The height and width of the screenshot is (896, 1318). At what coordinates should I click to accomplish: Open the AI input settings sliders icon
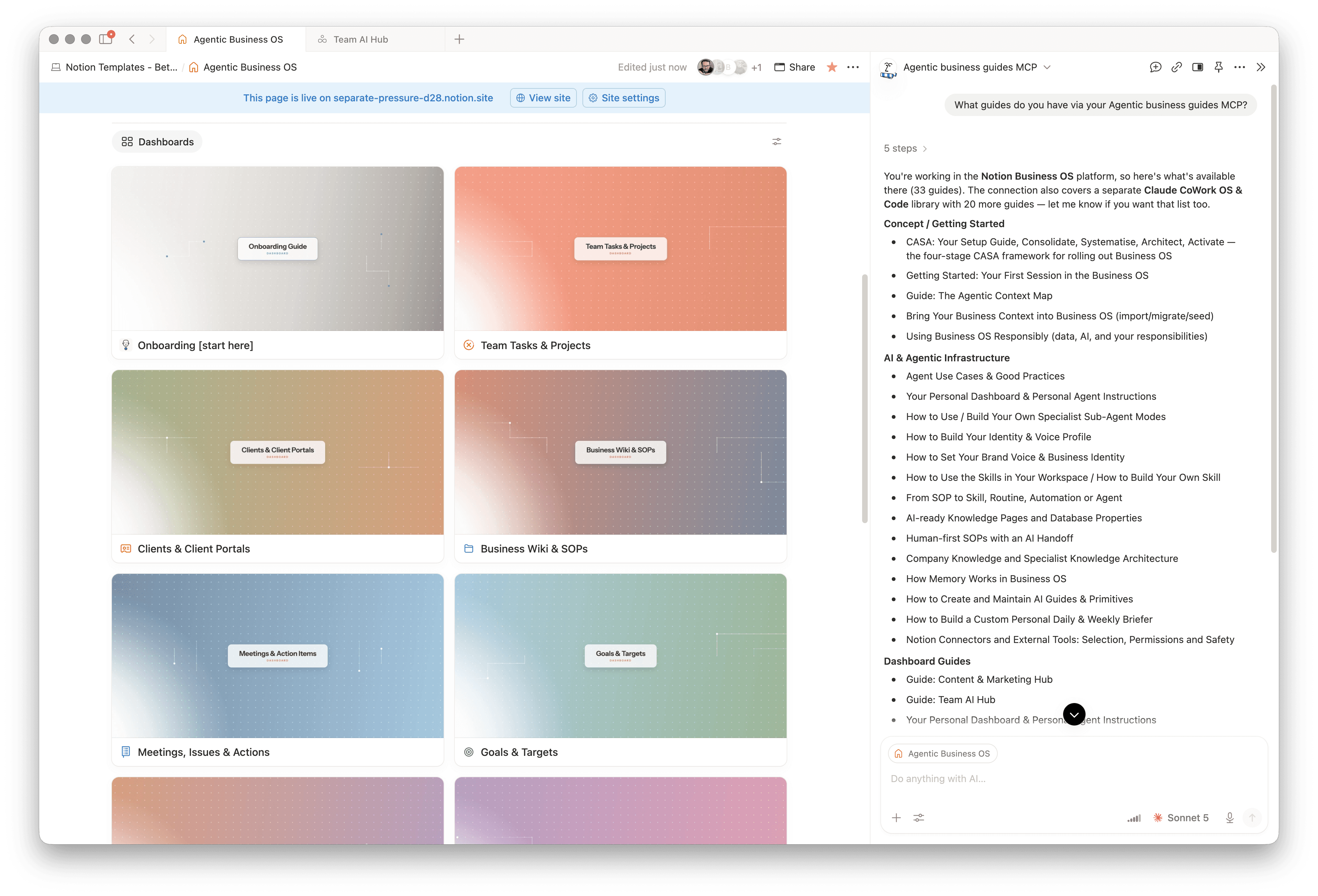click(919, 818)
